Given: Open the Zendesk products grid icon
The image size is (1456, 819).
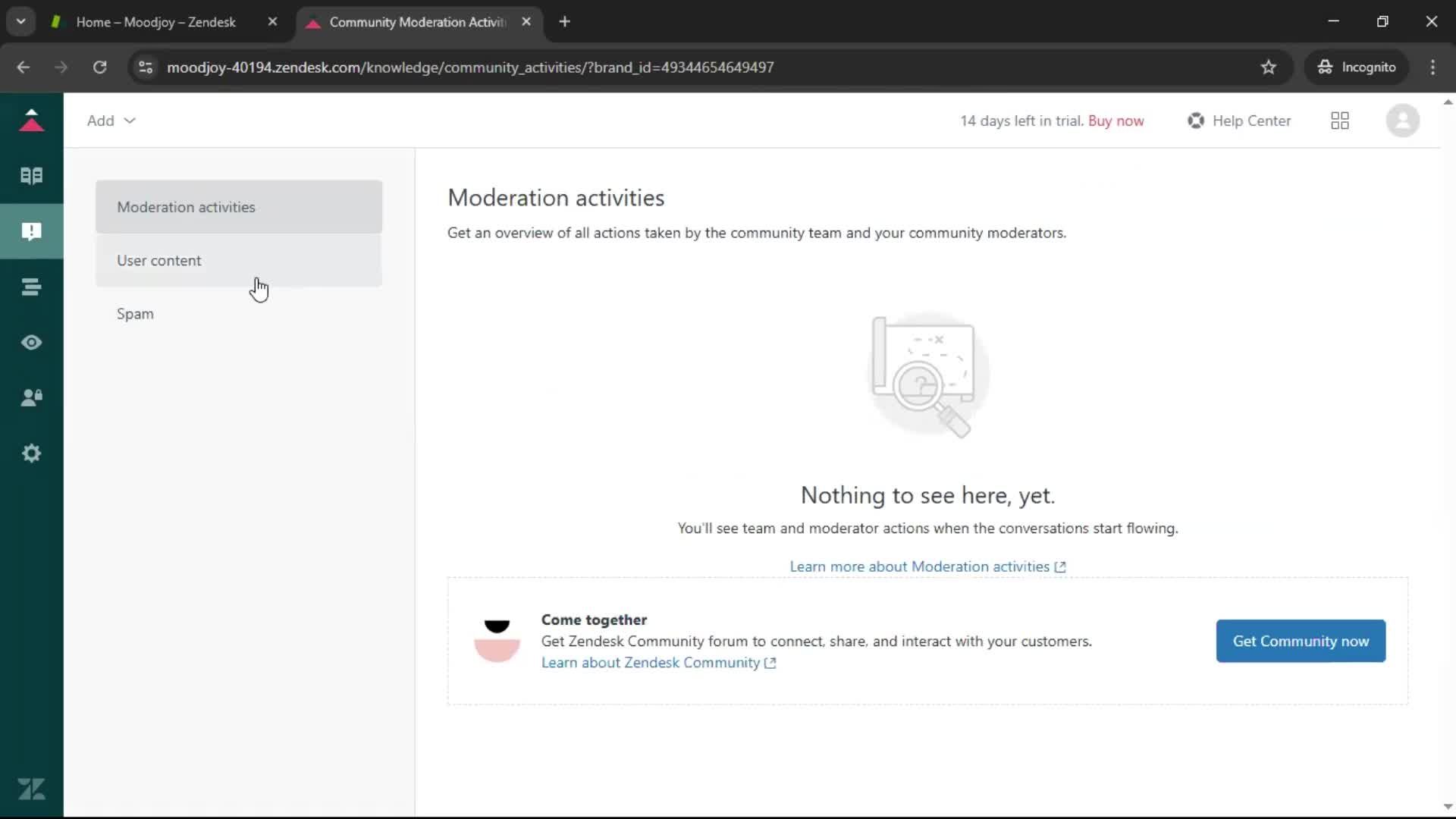Looking at the screenshot, I should tap(1340, 121).
